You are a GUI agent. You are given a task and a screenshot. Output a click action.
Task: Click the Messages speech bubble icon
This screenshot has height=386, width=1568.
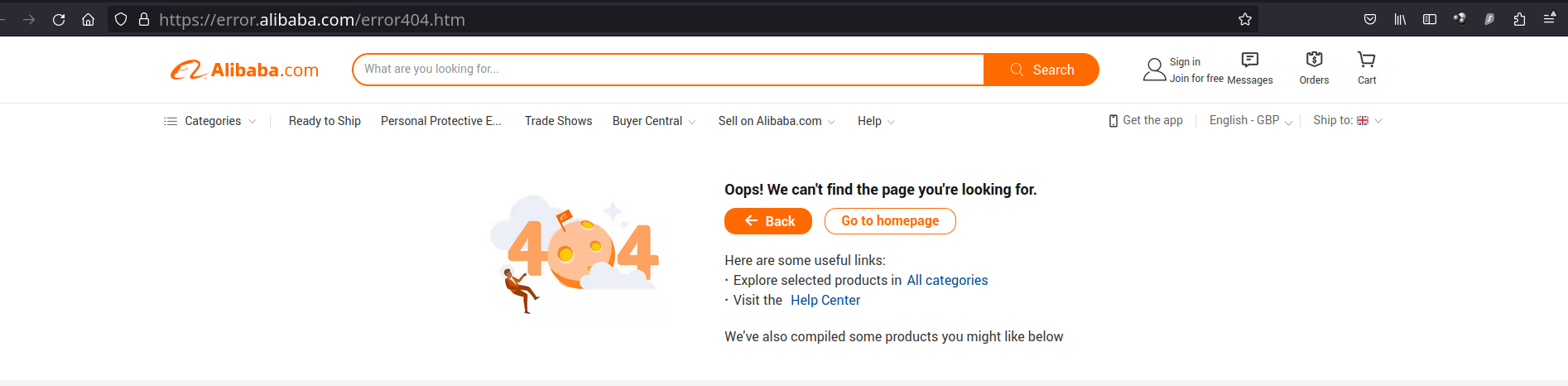[x=1250, y=60]
